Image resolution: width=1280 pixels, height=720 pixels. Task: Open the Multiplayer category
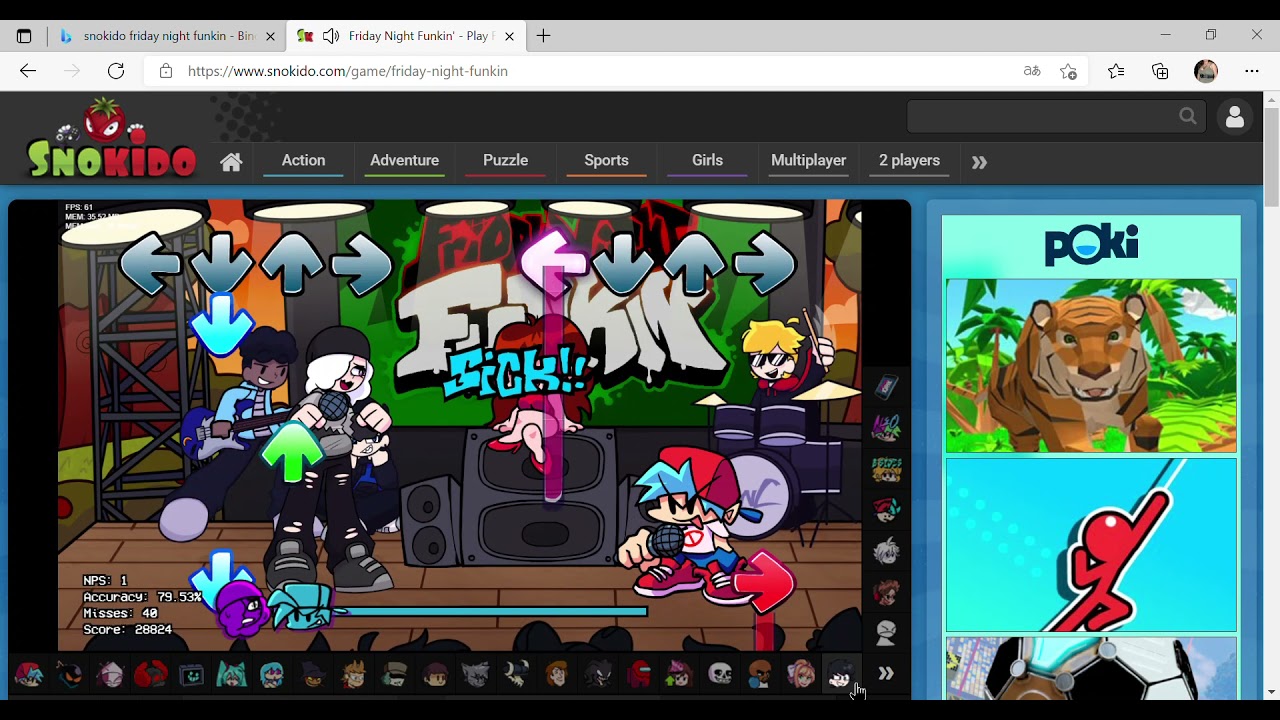(x=808, y=160)
